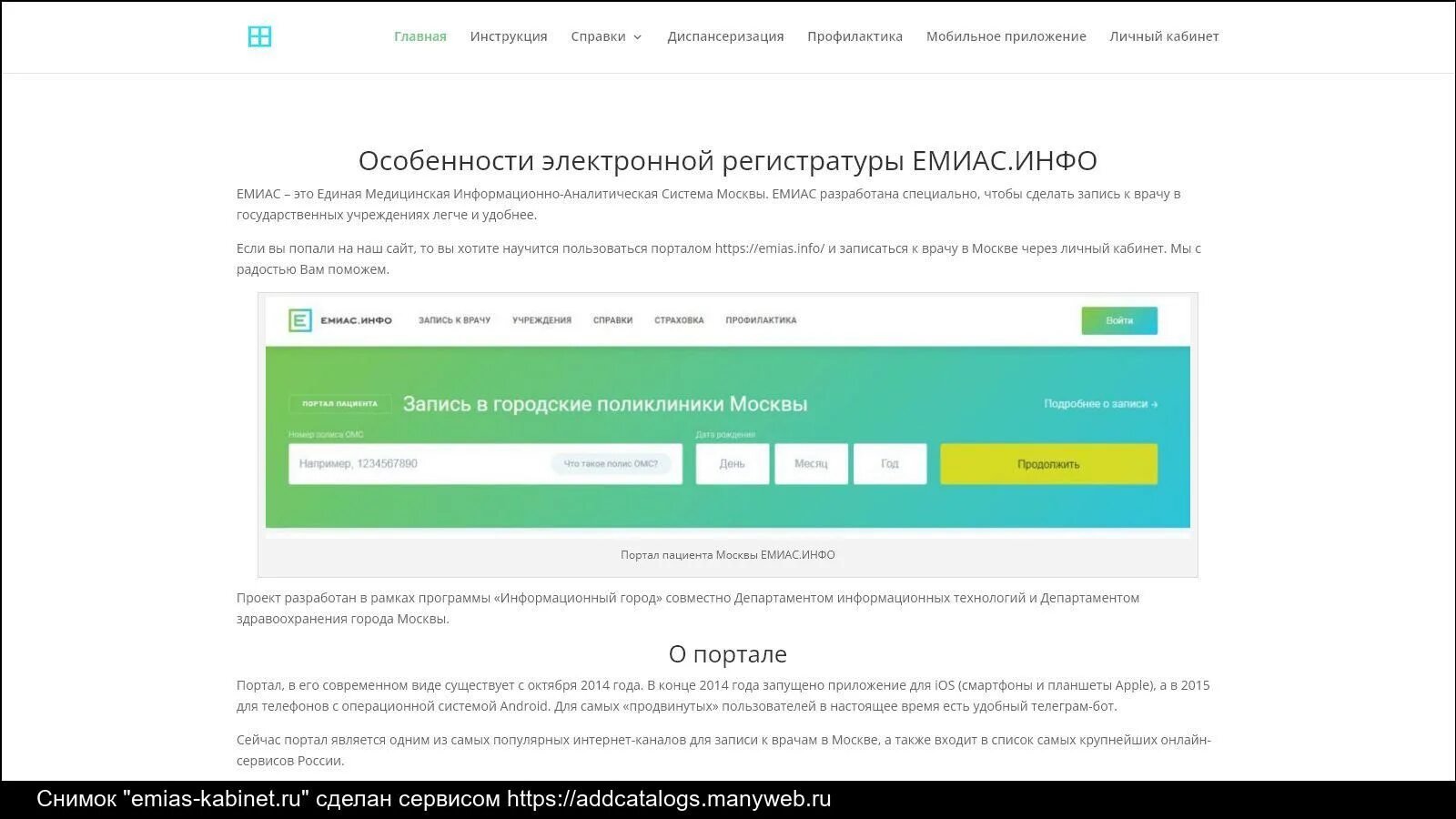Click Профилактика in the portal screenshot header
This screenshot has width=1456, height=819.
(x=761, y=320)
